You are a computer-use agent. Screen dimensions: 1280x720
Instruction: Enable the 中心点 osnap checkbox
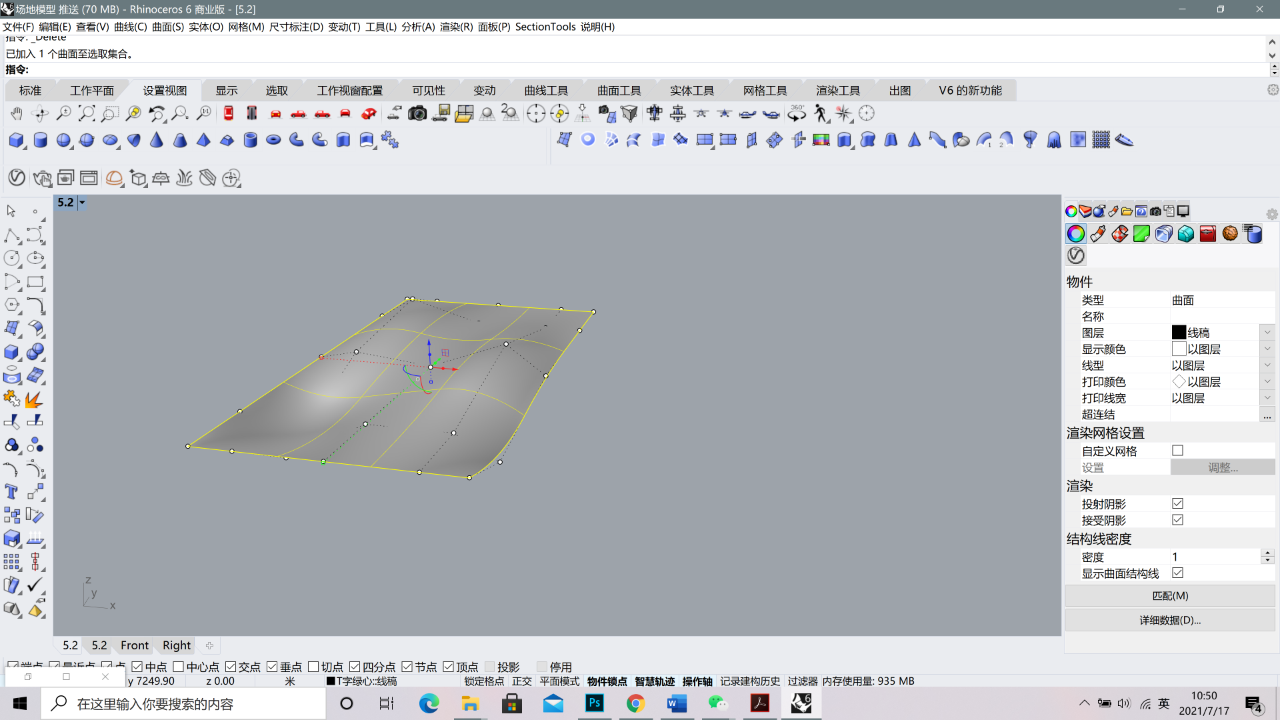pos(179,667)
